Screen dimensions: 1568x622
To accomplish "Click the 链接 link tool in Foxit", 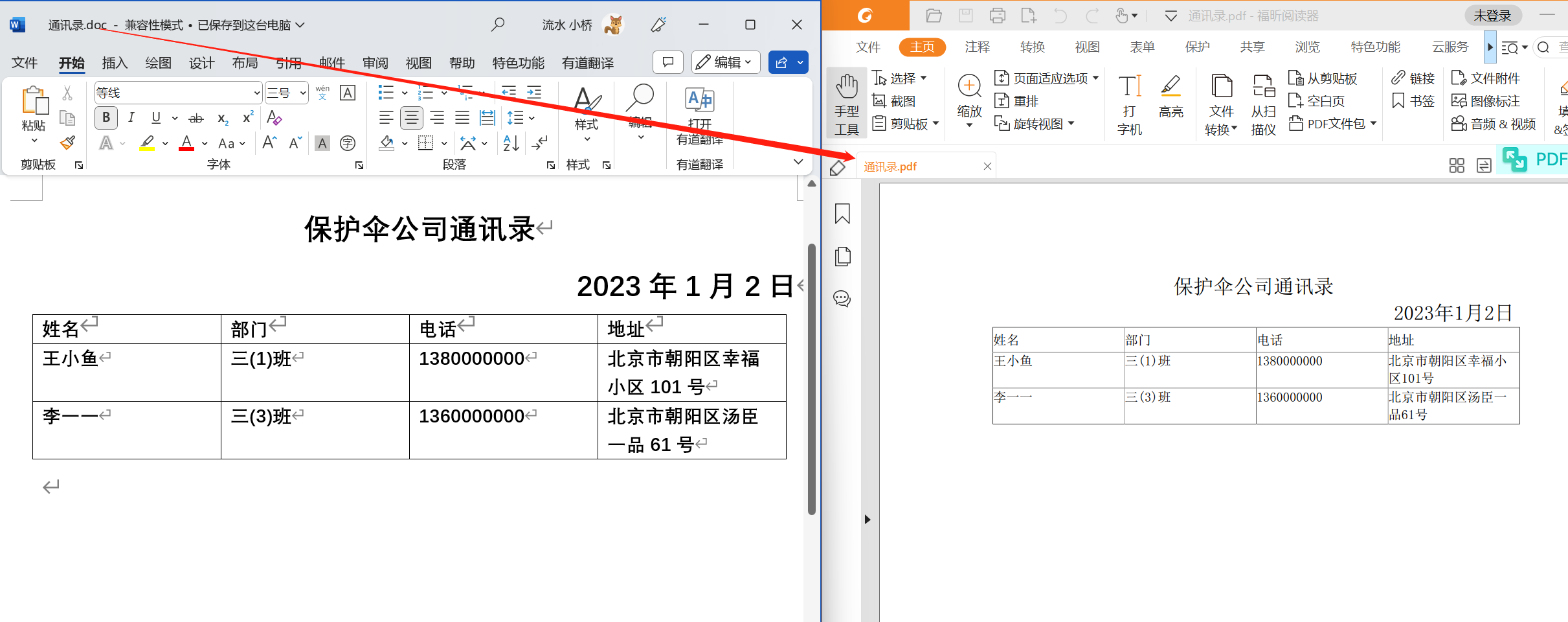I will point(1412,78).
